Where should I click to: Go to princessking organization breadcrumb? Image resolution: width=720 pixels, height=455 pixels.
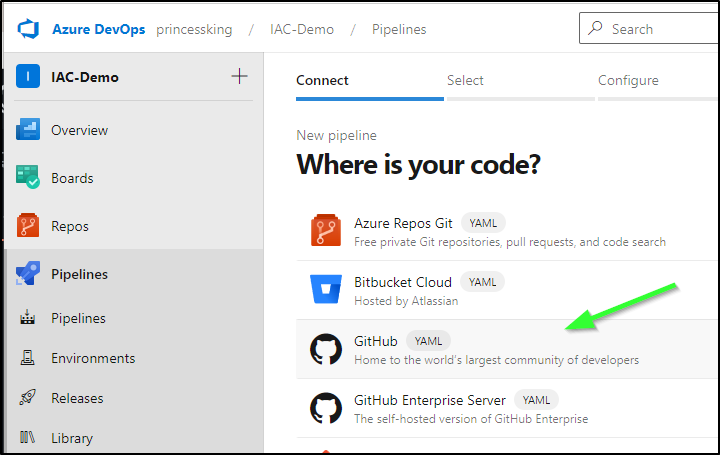194,29
